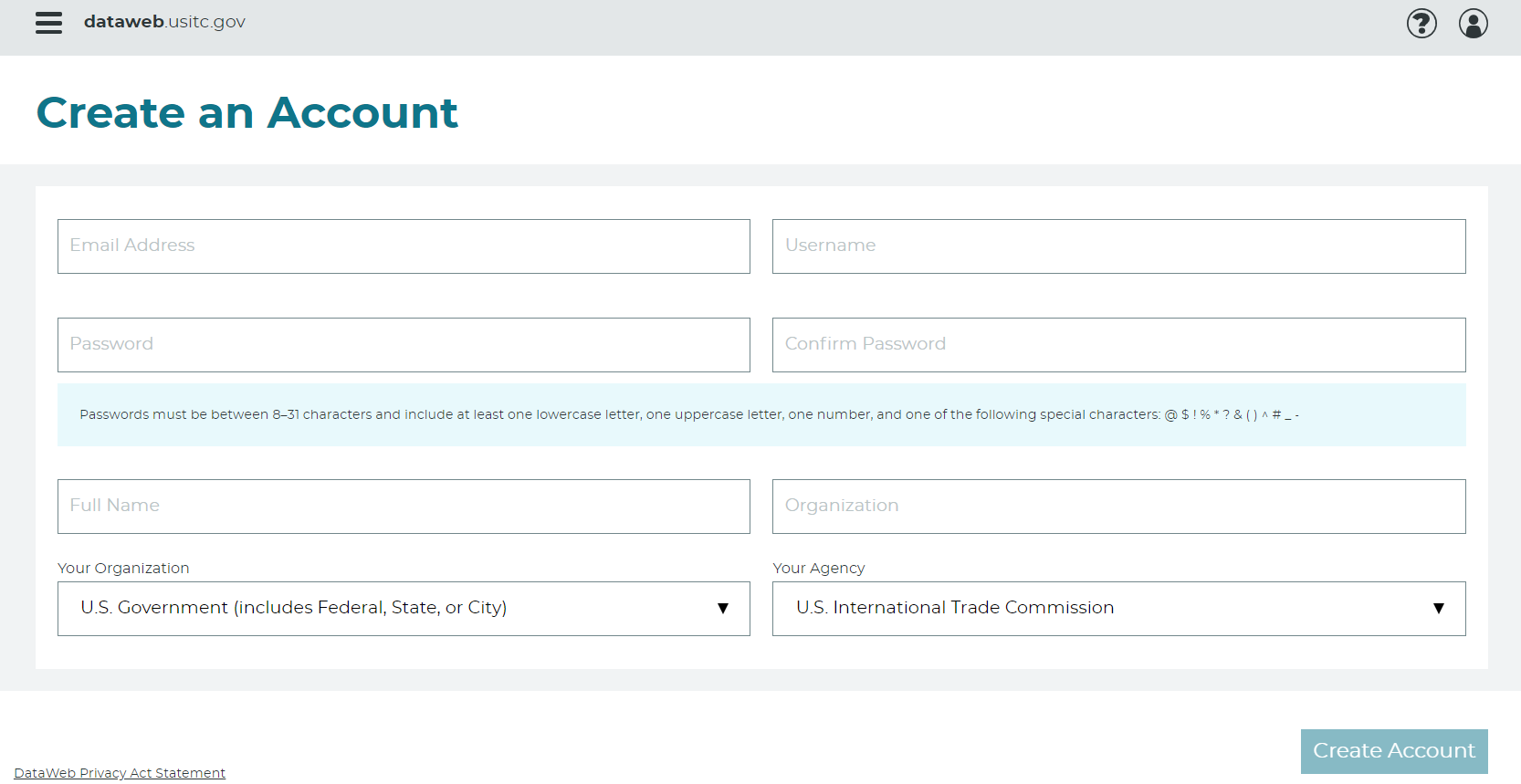Open the hamburger navigation menu
This screenshot has width=1521, height=784.
tap(48, 23)
